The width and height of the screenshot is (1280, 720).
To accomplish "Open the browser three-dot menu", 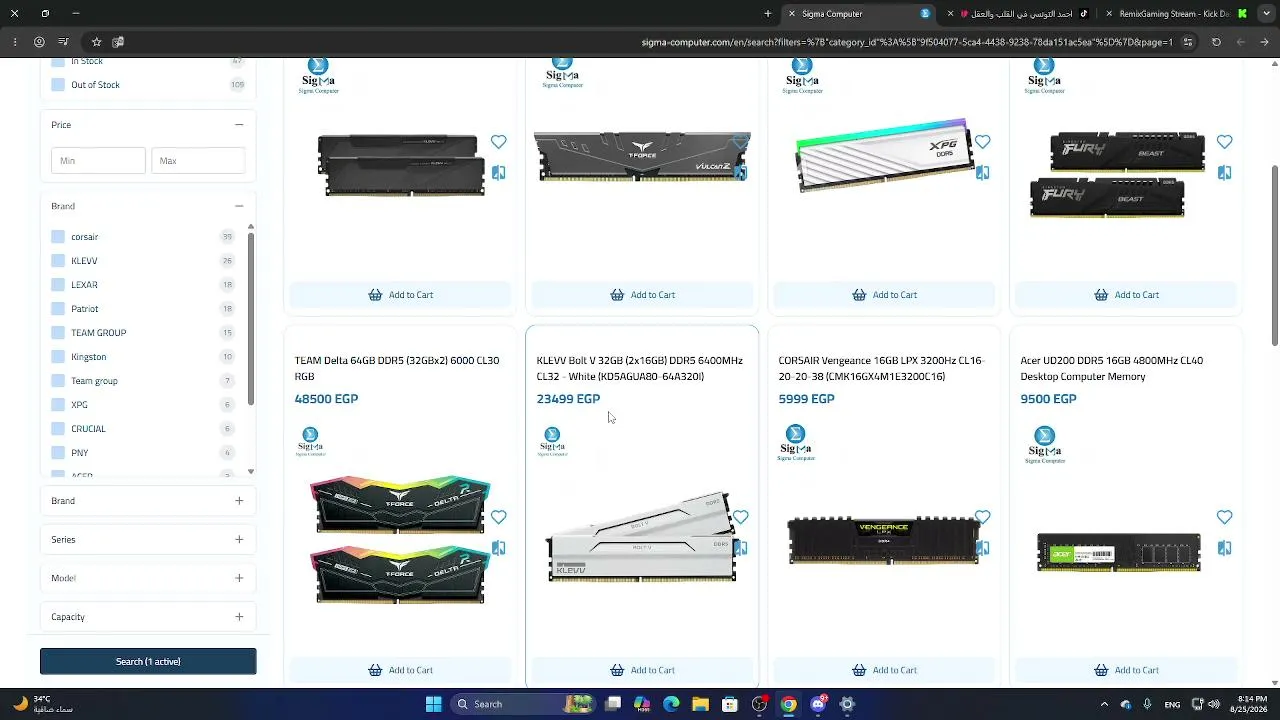I will (x=14, y=42).
